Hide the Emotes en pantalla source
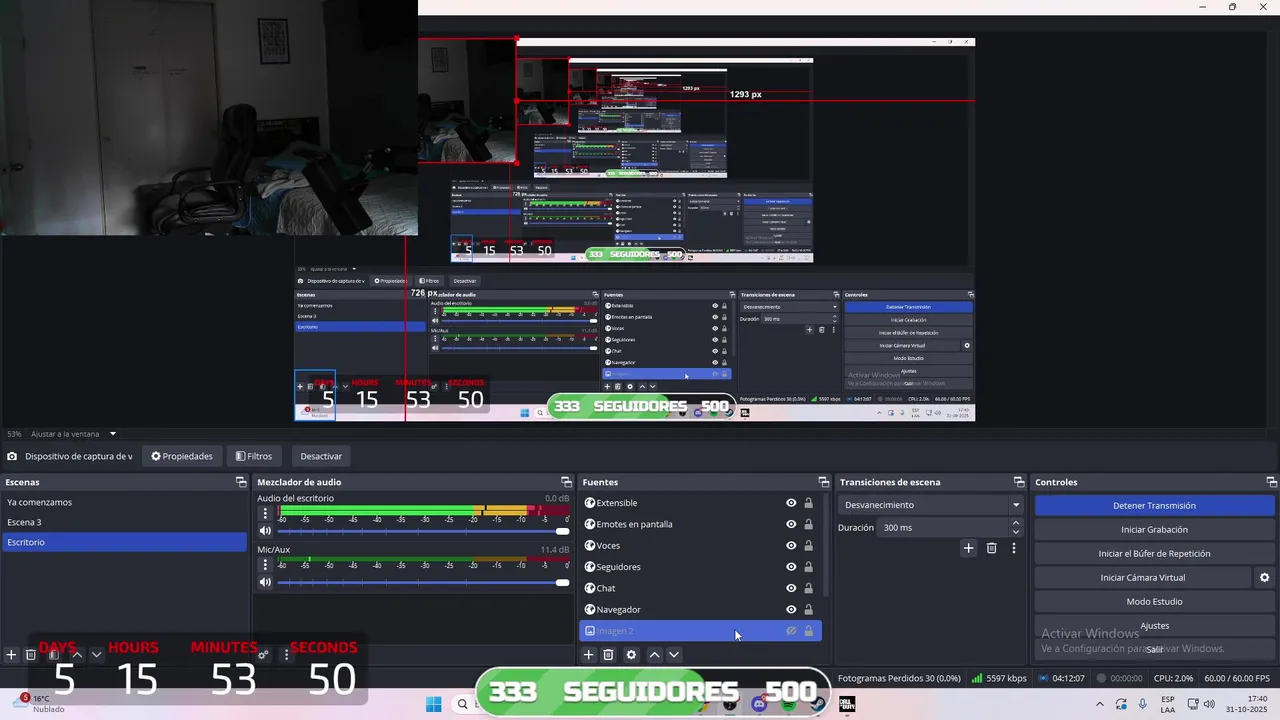 [791, 524]
